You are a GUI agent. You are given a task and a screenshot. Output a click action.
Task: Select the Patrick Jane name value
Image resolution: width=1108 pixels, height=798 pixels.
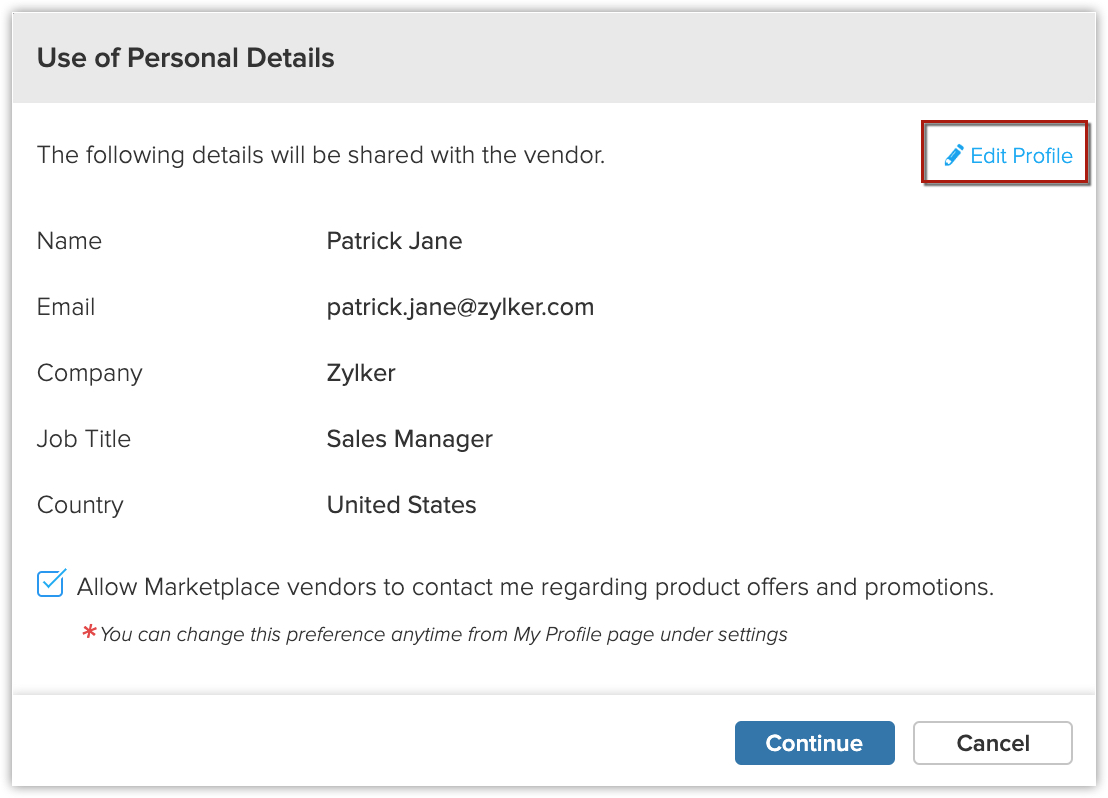(394, 241)
